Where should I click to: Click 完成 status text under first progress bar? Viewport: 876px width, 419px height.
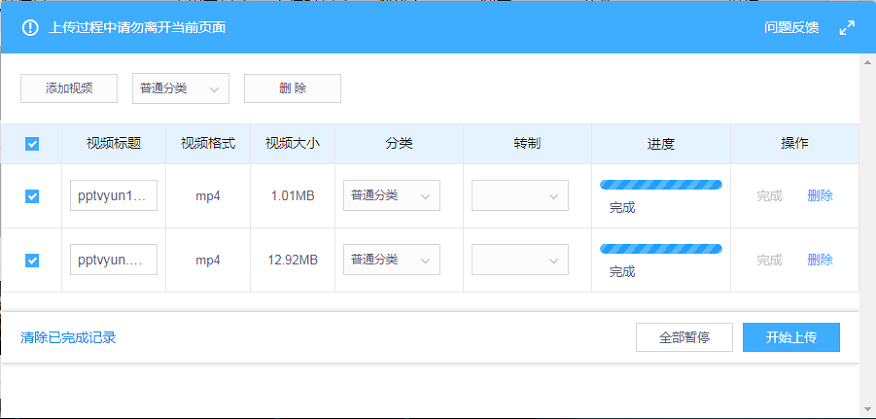tap(622, 208)
